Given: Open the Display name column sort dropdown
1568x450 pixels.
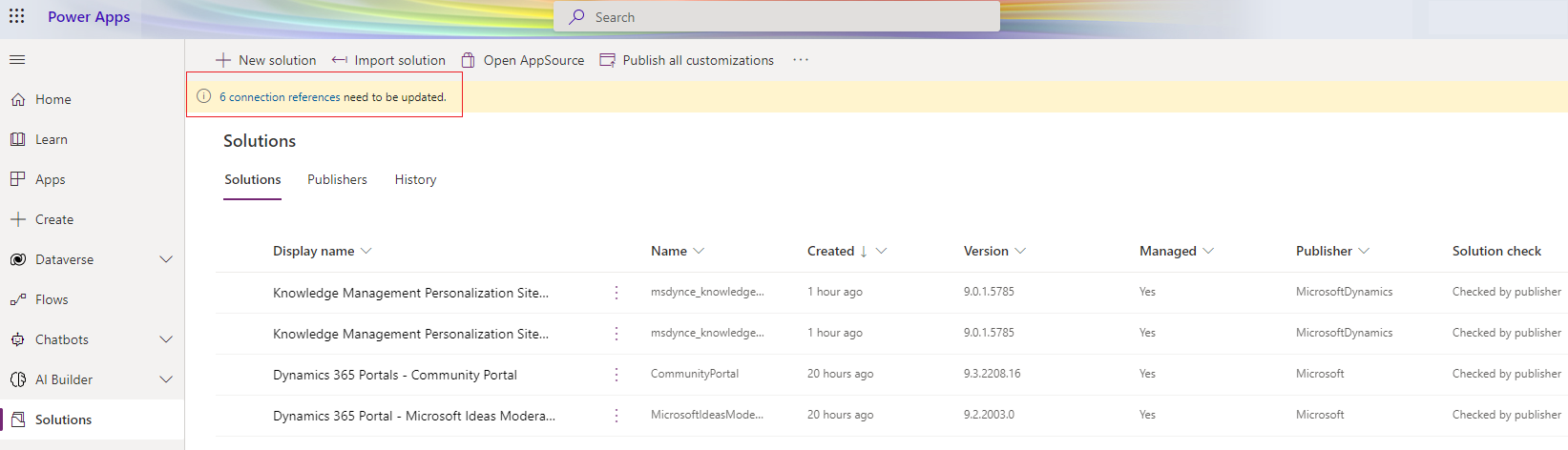Looking at the screenshot, I should tap(366, 251).
